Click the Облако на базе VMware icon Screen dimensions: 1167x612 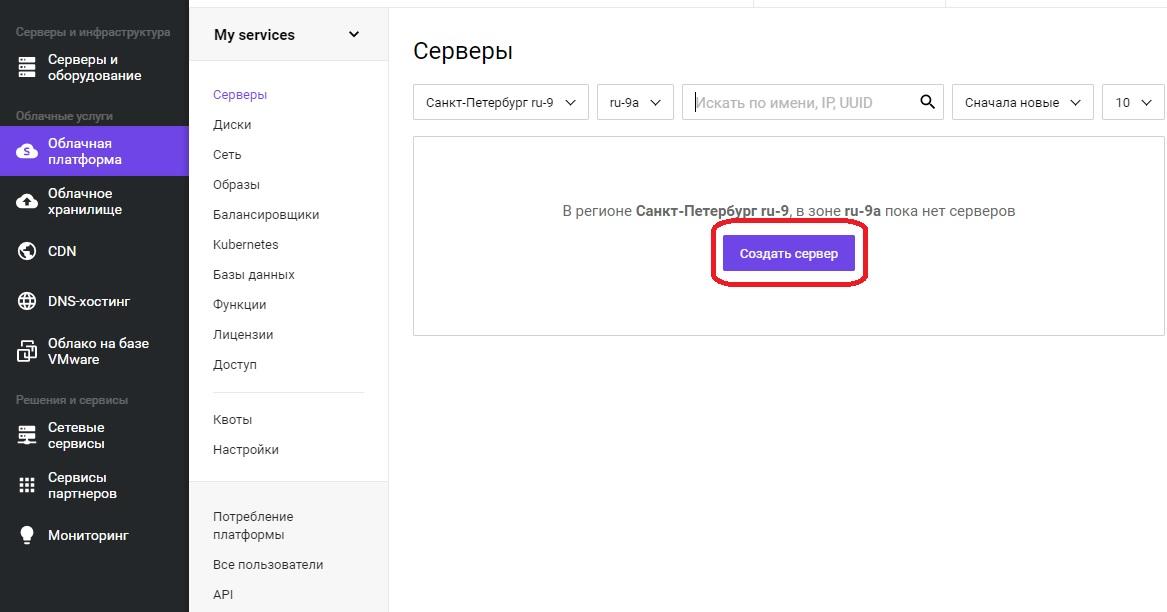click(x=28, y=351)
